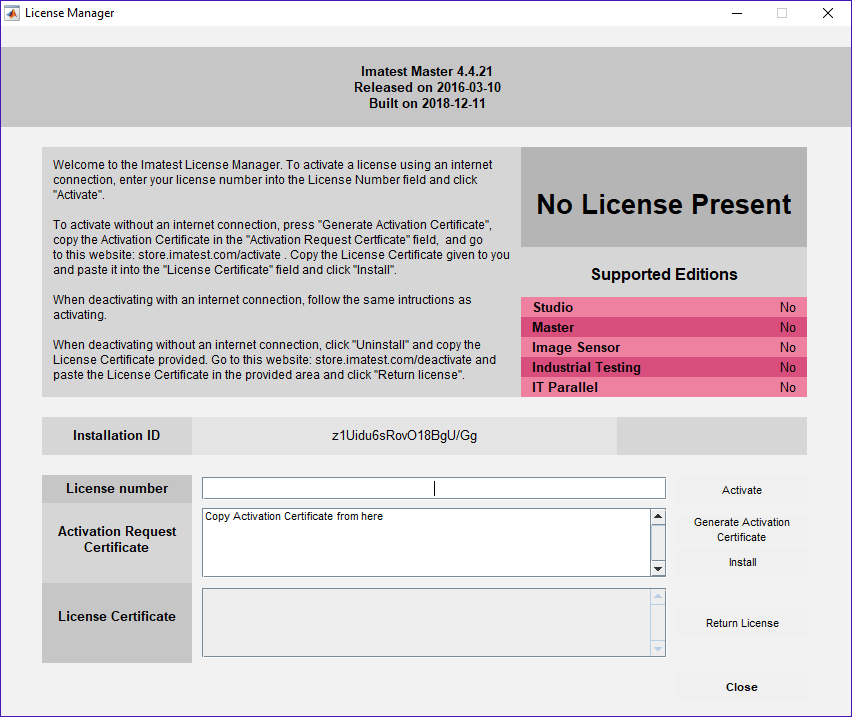Focus the License number input field
The image size is (852, 717).
(434, 488)
